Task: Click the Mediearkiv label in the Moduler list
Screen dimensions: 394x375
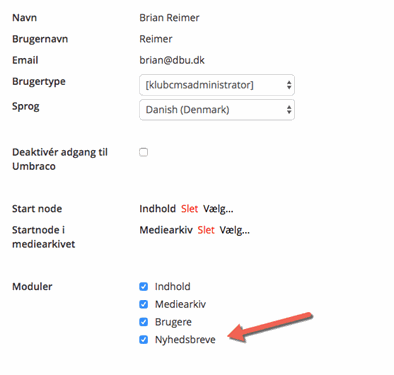Action: coord(180,304)
